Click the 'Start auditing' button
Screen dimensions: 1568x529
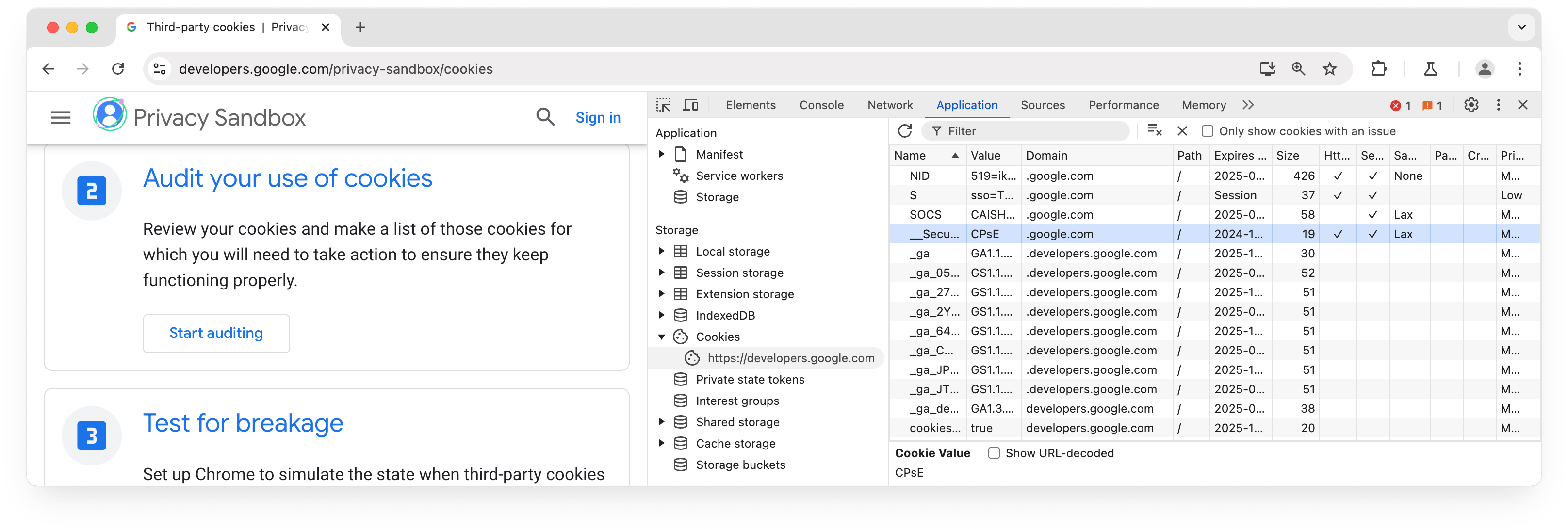tap(215, 332)
